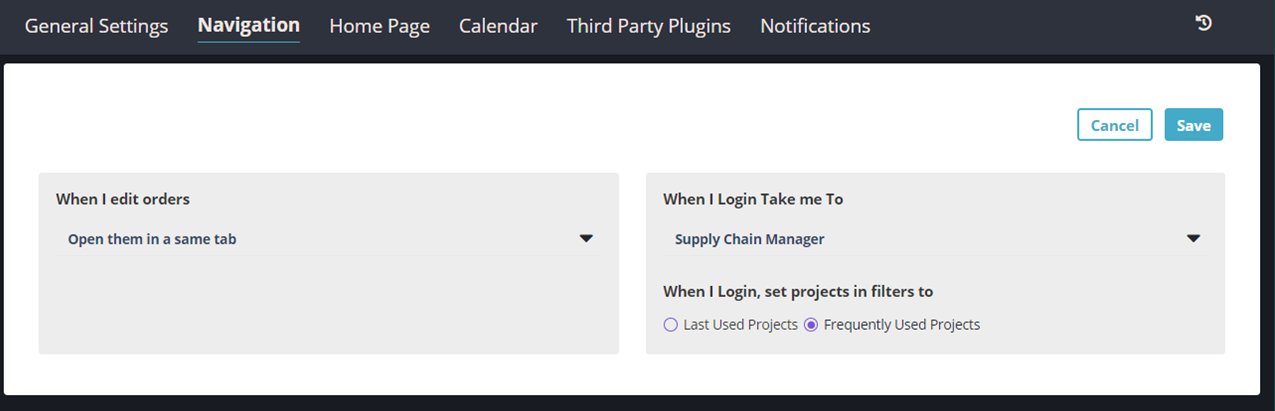The width and height of the screenshot is (1275, 411).
Task: Open the settings history icon
Action: click(1204, 23)
